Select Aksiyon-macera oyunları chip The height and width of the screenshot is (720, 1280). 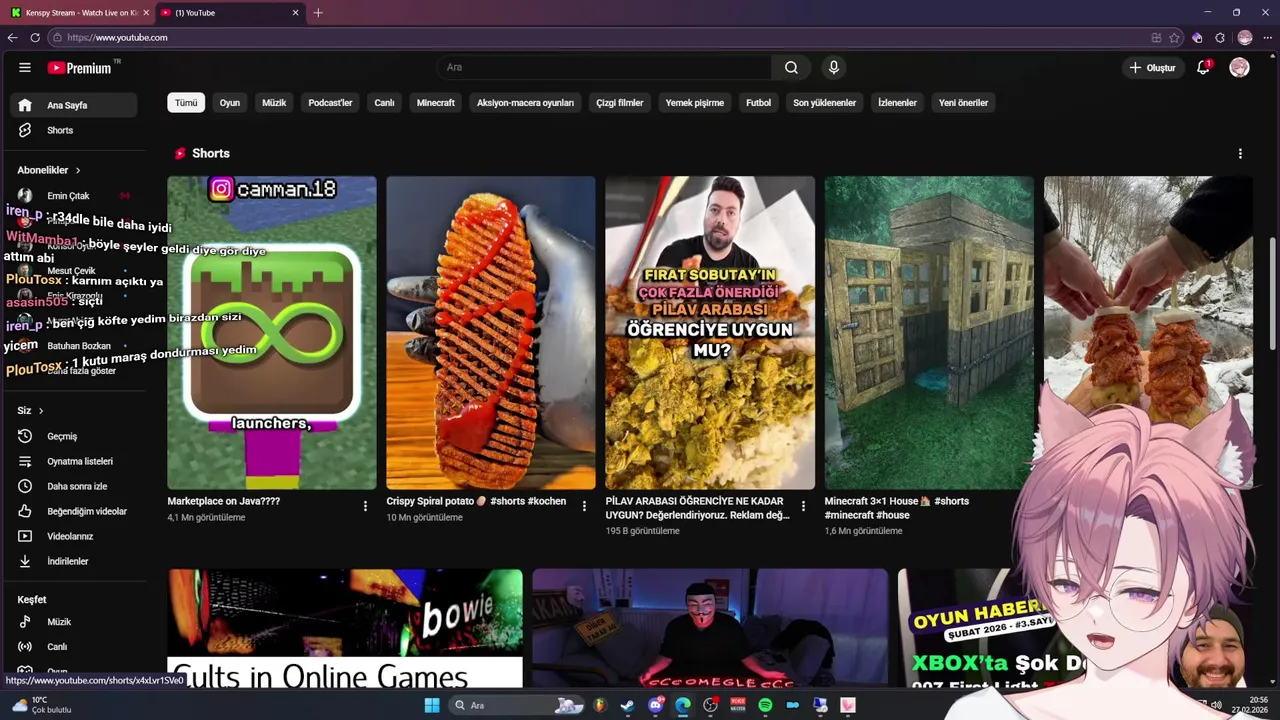click(525, 102)
